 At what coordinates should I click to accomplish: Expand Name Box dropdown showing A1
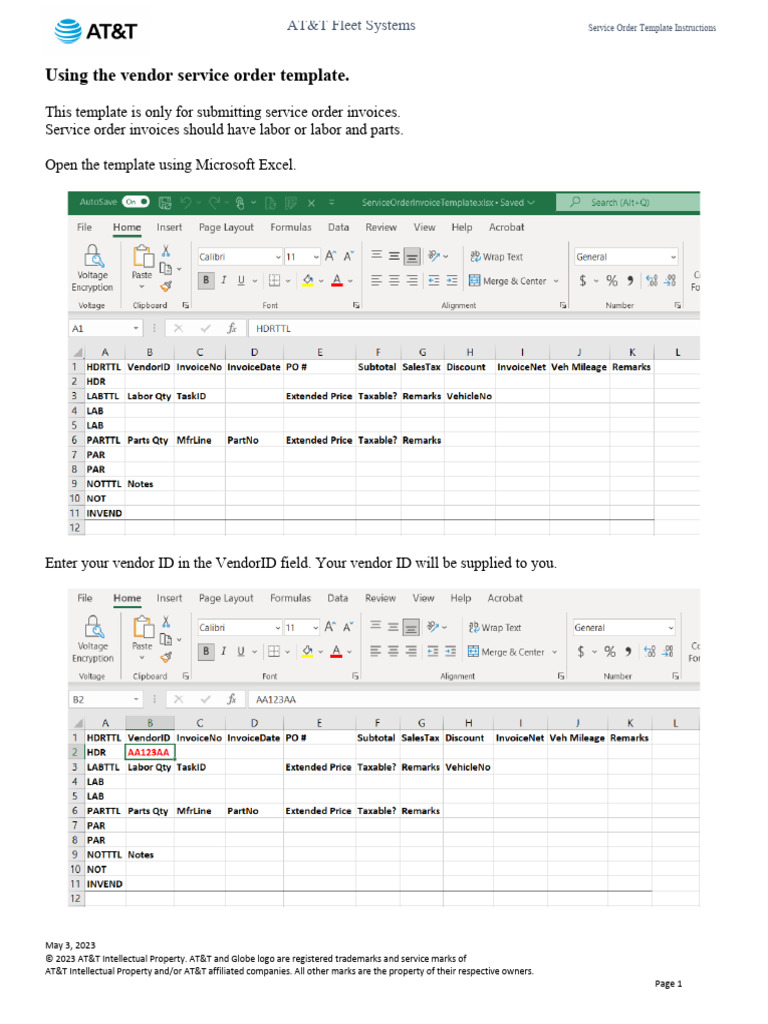[x=136, y=328]
